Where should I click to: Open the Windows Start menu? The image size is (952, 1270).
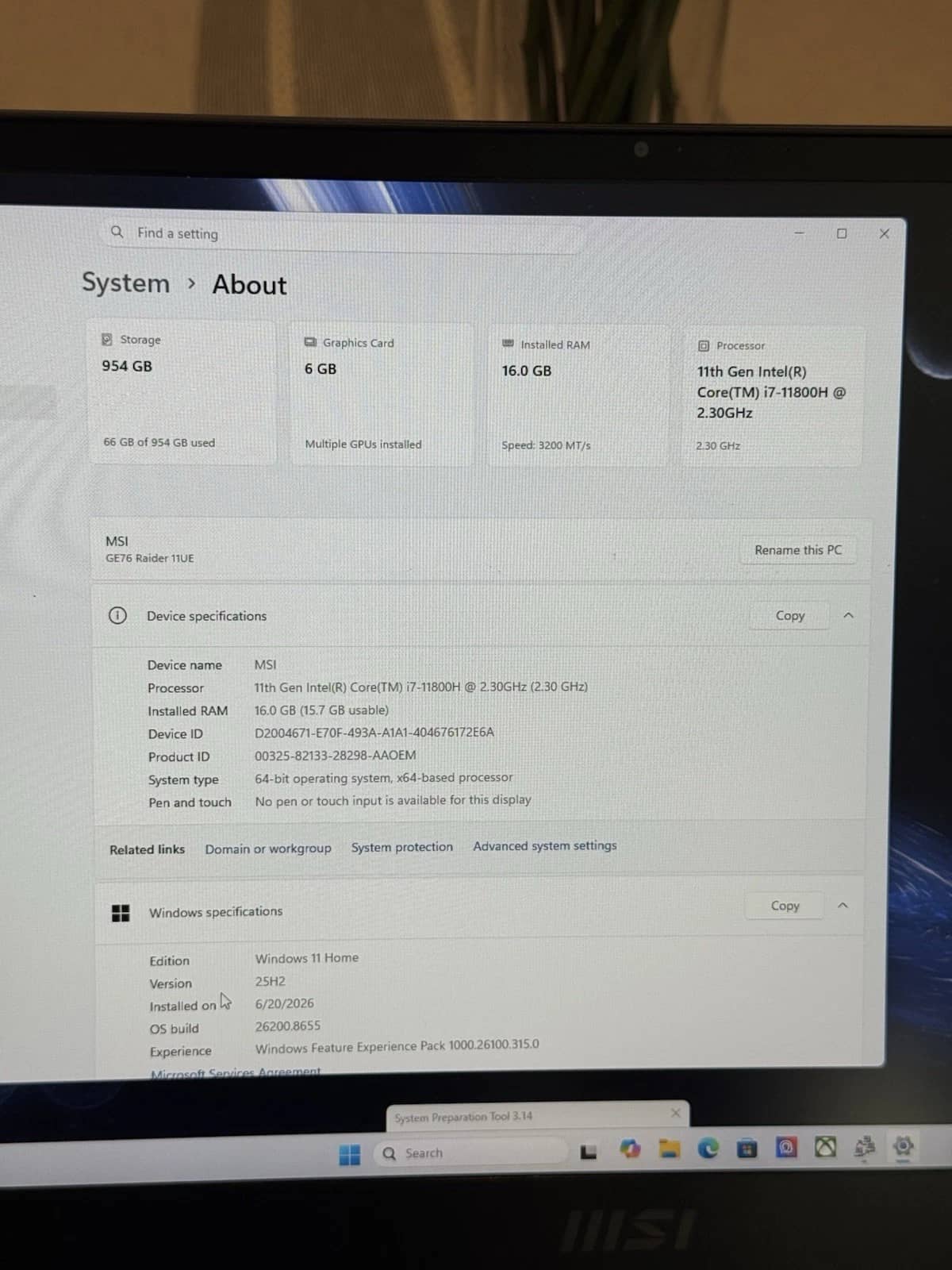350,1154
